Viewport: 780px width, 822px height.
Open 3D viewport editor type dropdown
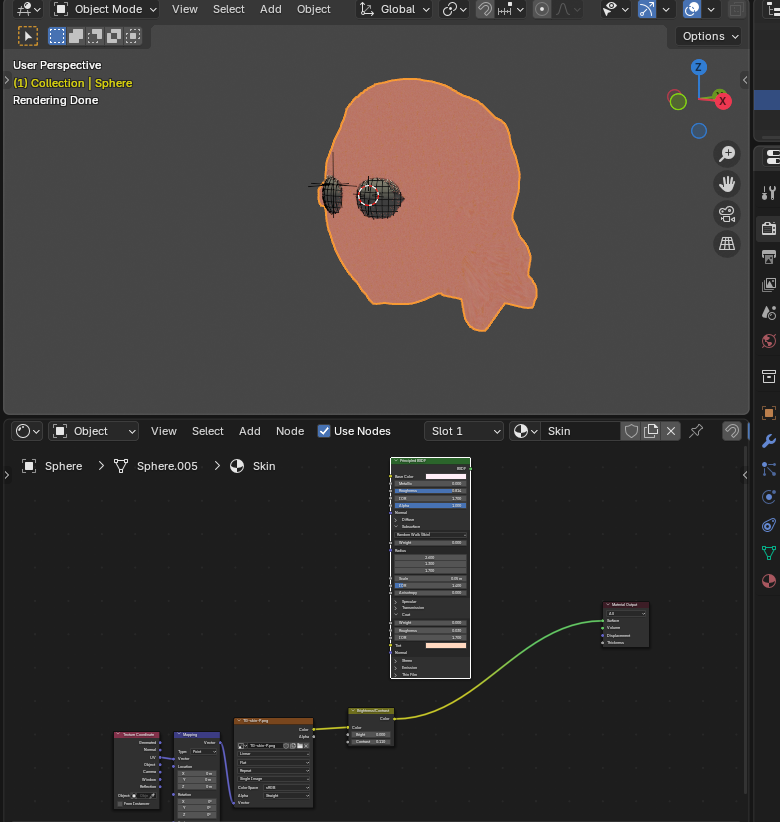(x=27, y=9)
